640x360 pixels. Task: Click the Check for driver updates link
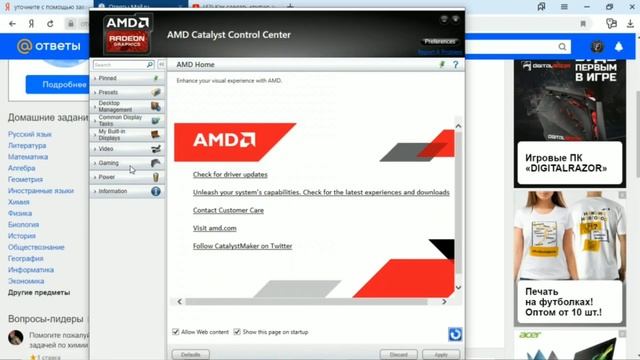(x=230, y=175)
